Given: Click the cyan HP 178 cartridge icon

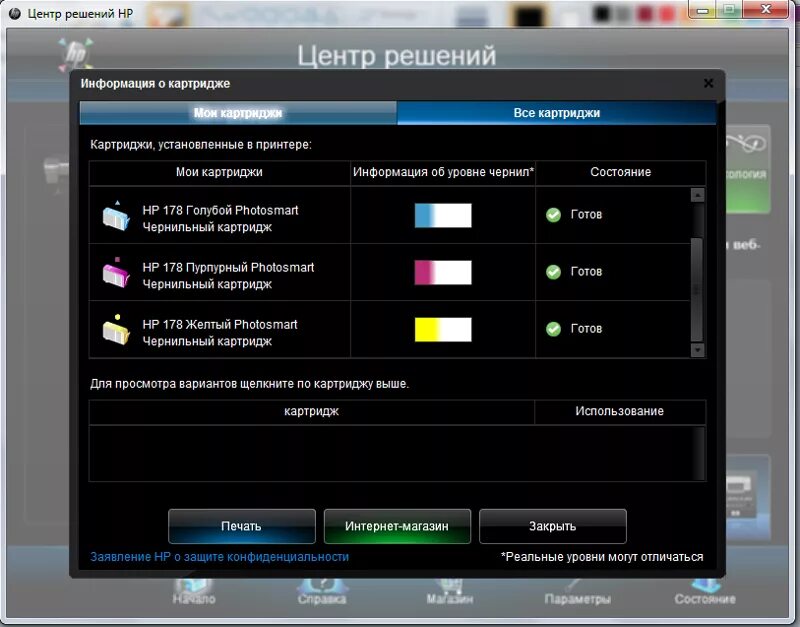Looking at the screenshot, I should [116, 216].
